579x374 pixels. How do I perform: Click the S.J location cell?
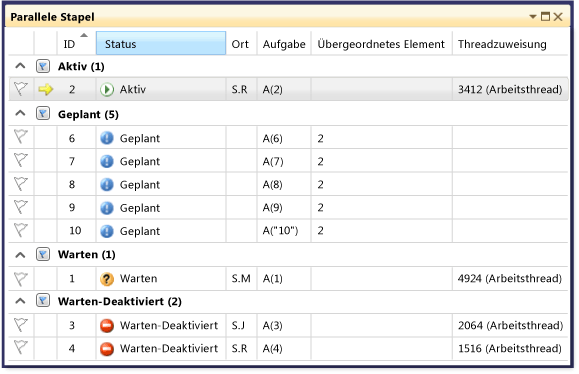click(241, 325)
